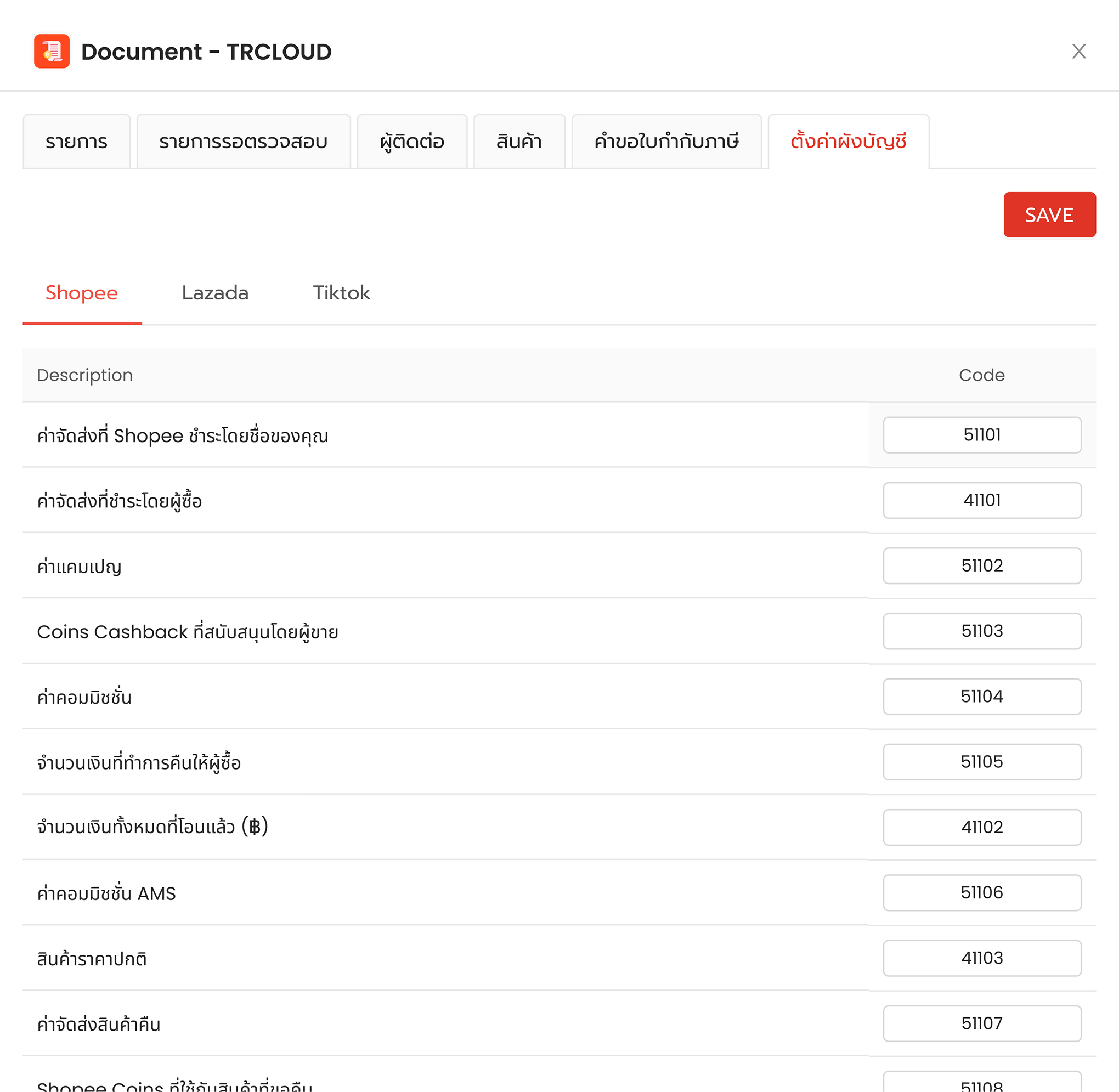
Task: Click the code input for ค่าแคมเปญ
Action: click(981, 565)
